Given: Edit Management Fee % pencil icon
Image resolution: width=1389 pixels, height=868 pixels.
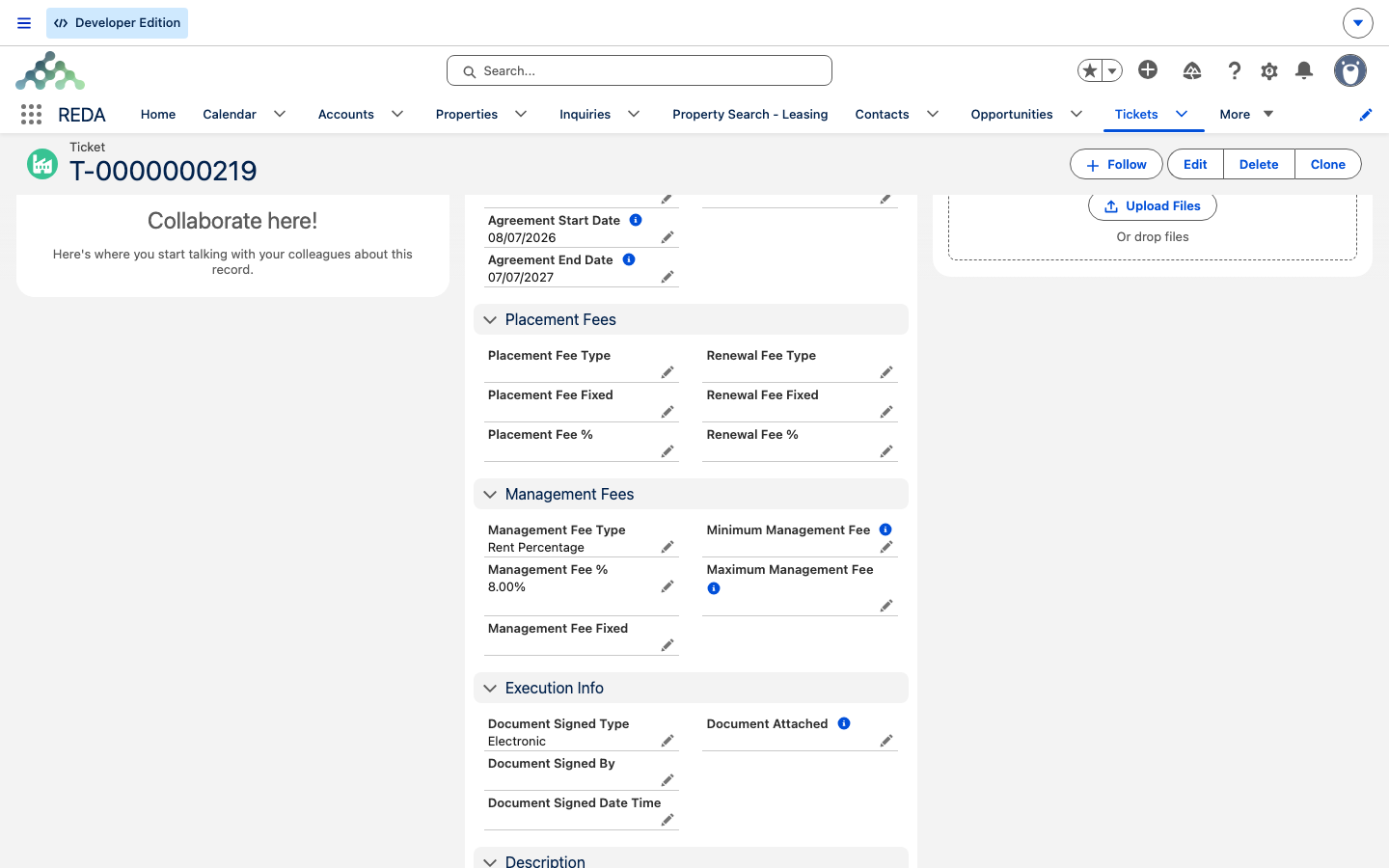Looking at the screenshot, I should [667, 586].
